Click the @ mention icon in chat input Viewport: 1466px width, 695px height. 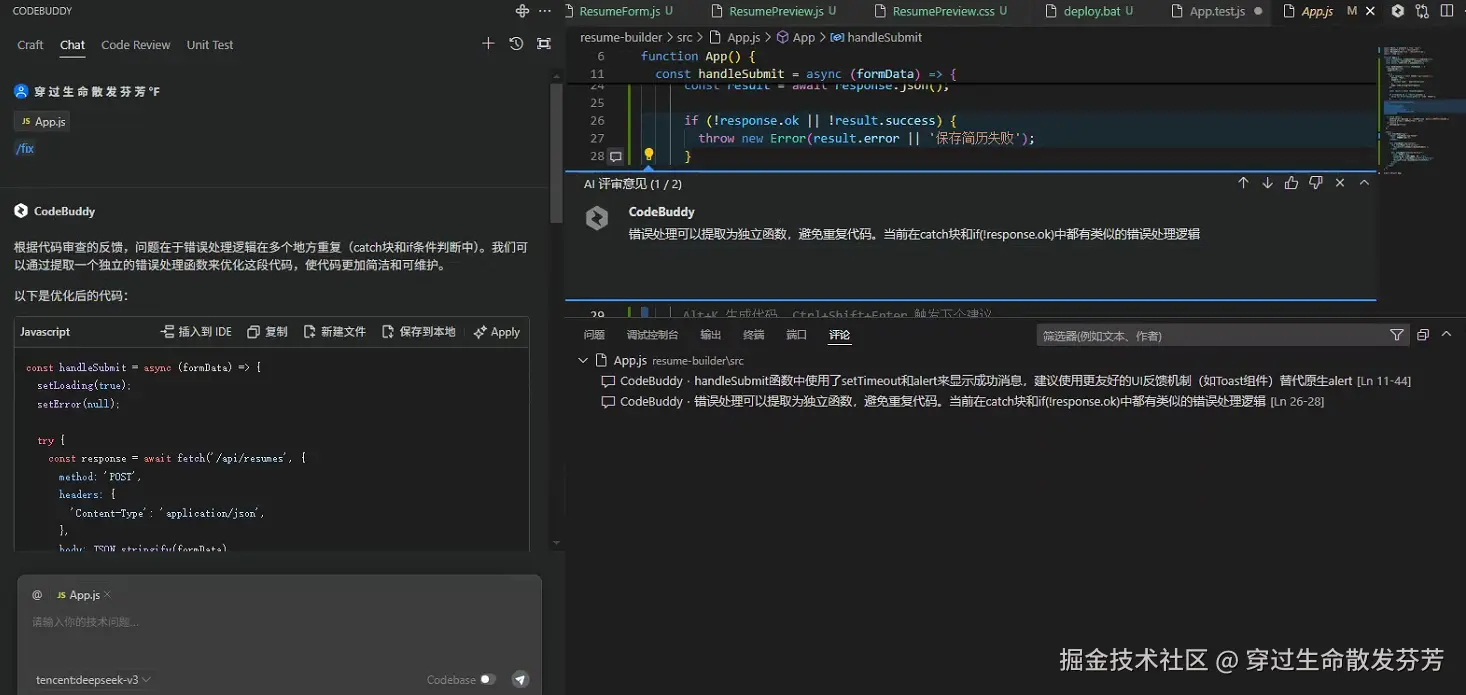37,594
